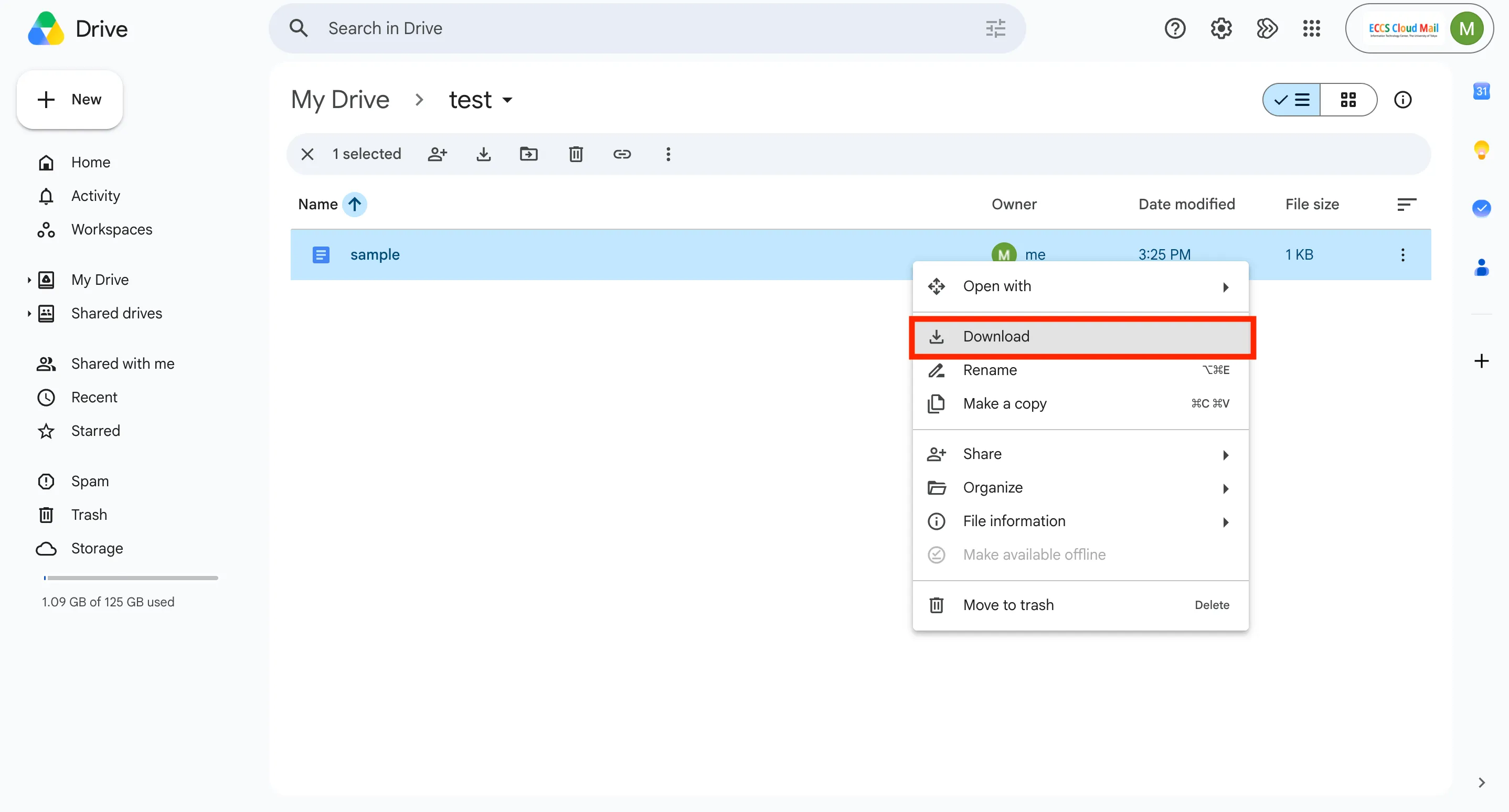Click the Search in Drive field
Viewport: 1509px width, 812px height.
coord(647,28)
